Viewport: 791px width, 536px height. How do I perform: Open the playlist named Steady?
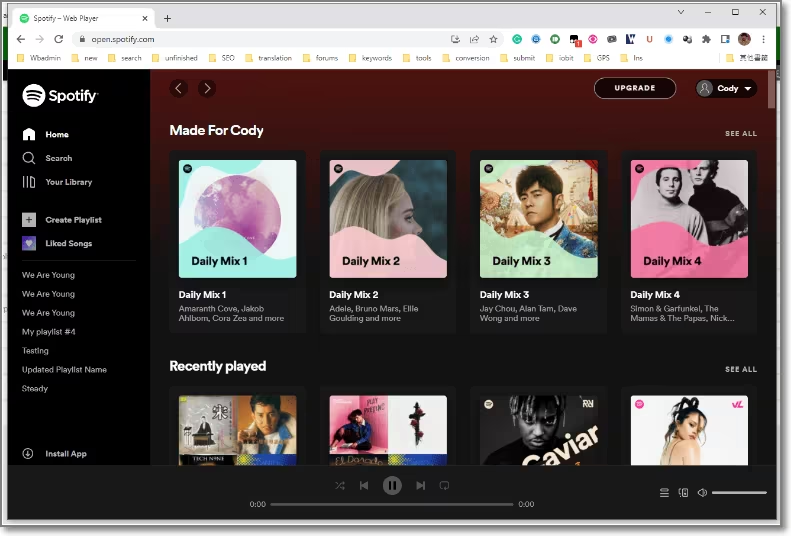tap(35, 388)
